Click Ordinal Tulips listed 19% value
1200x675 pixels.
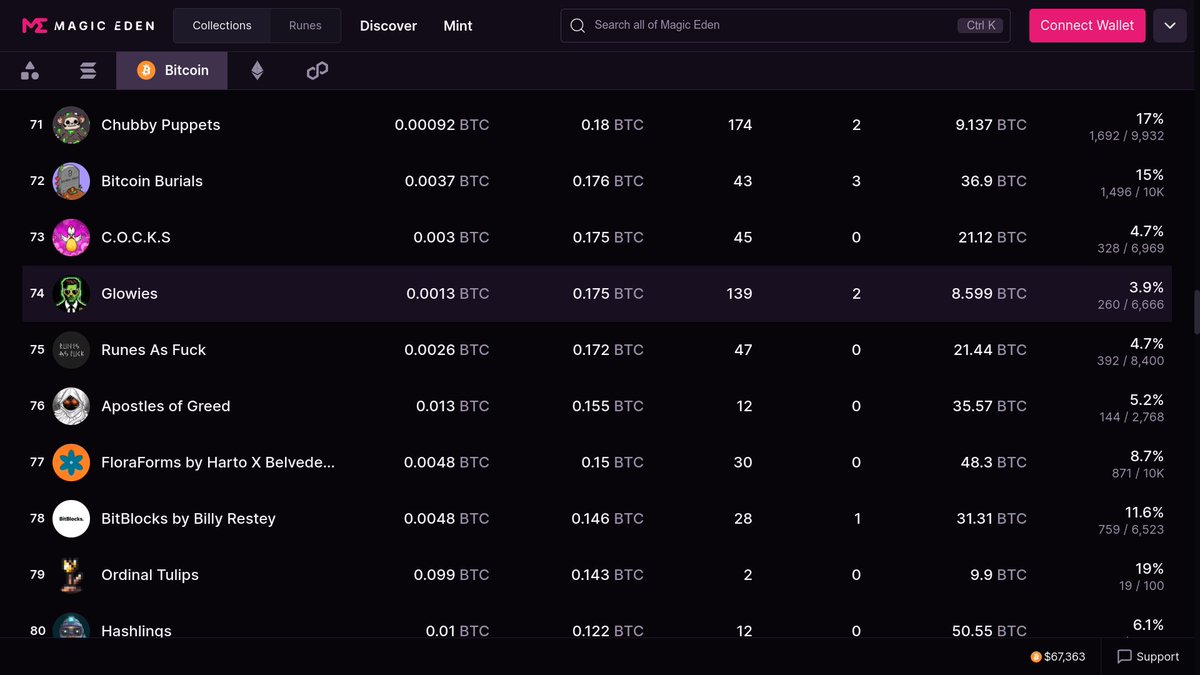1150,568
